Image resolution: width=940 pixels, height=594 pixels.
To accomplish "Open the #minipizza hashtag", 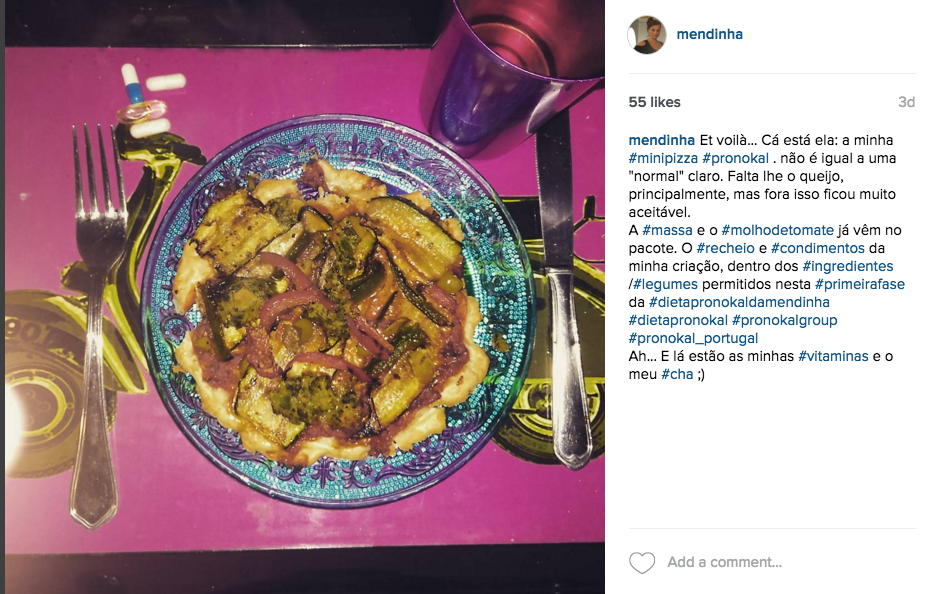I will [x=663, y=158].
